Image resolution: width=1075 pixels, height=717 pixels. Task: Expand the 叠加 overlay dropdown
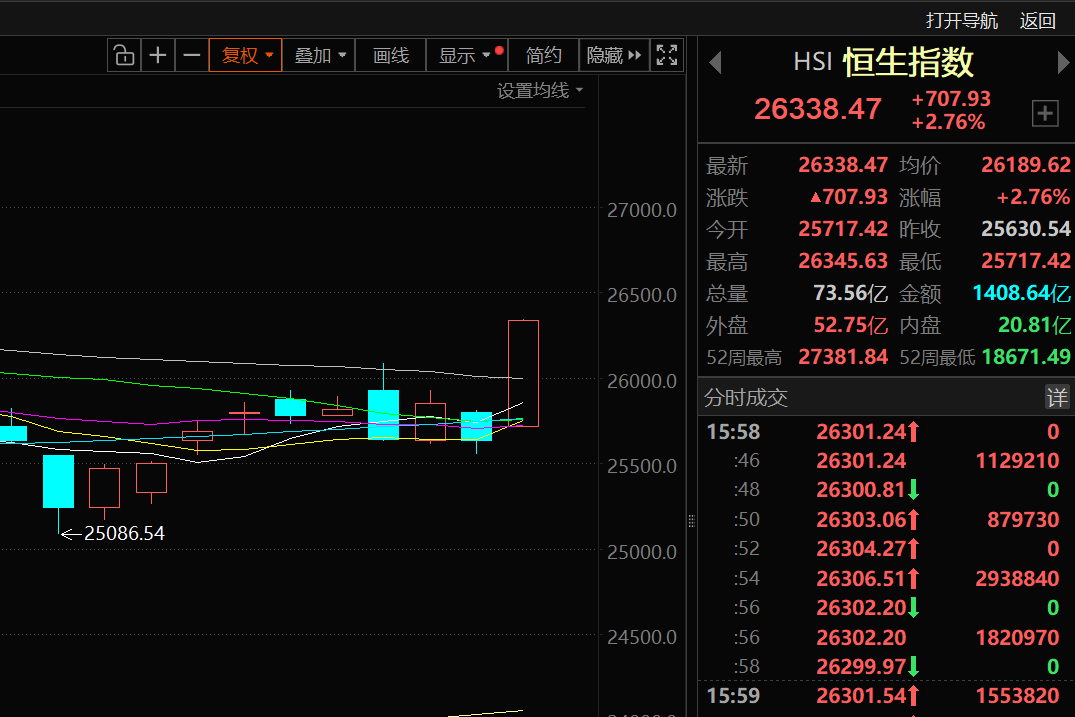pyautogui.click(x=319, y=56)
